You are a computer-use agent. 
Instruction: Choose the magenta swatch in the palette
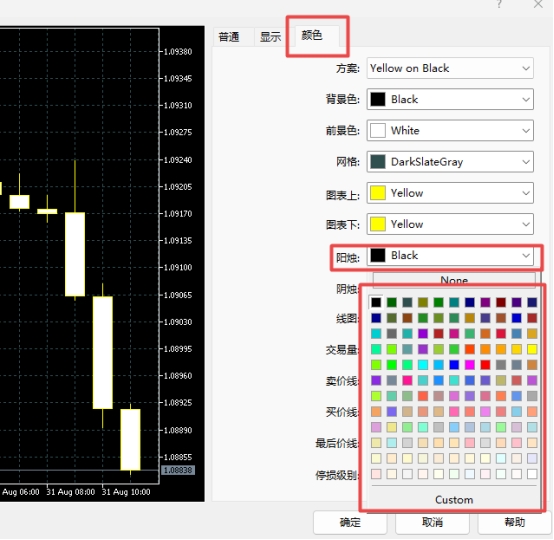click(x=470, y=365)
